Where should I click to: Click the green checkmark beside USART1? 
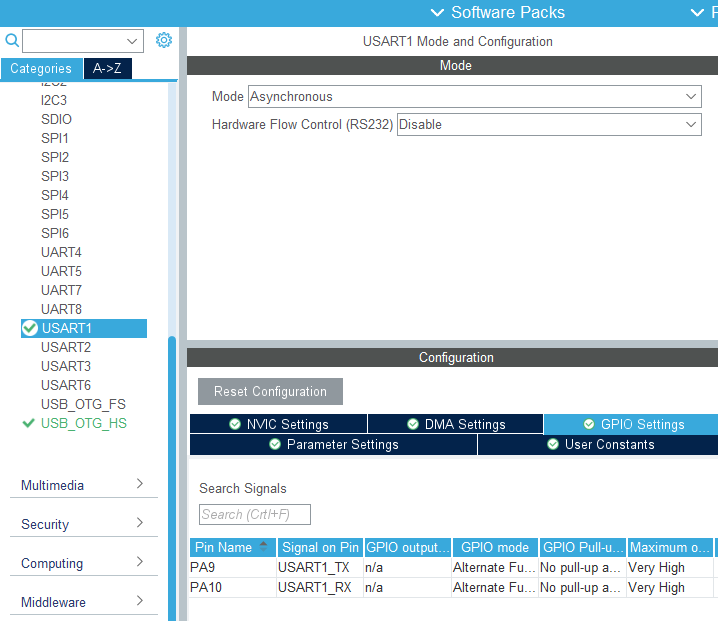click(29, 328)
